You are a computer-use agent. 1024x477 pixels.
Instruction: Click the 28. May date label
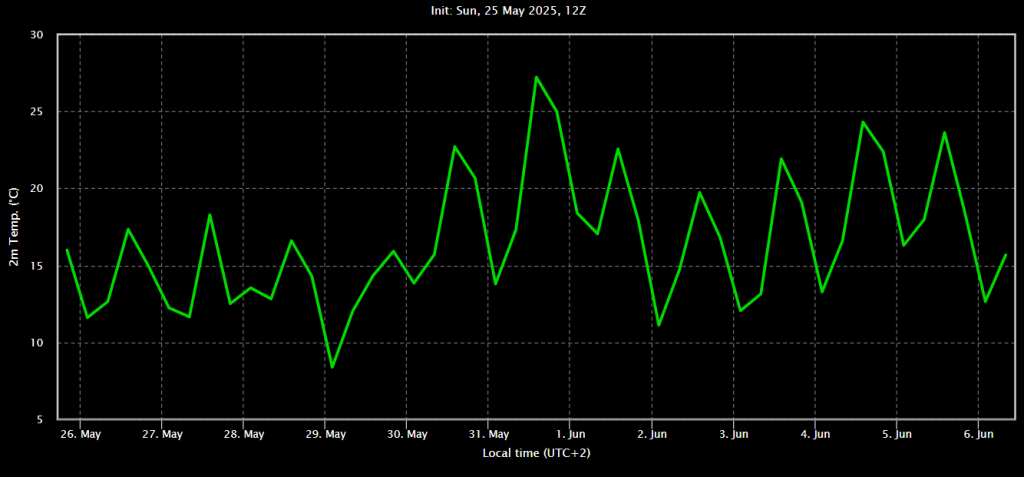243,435
